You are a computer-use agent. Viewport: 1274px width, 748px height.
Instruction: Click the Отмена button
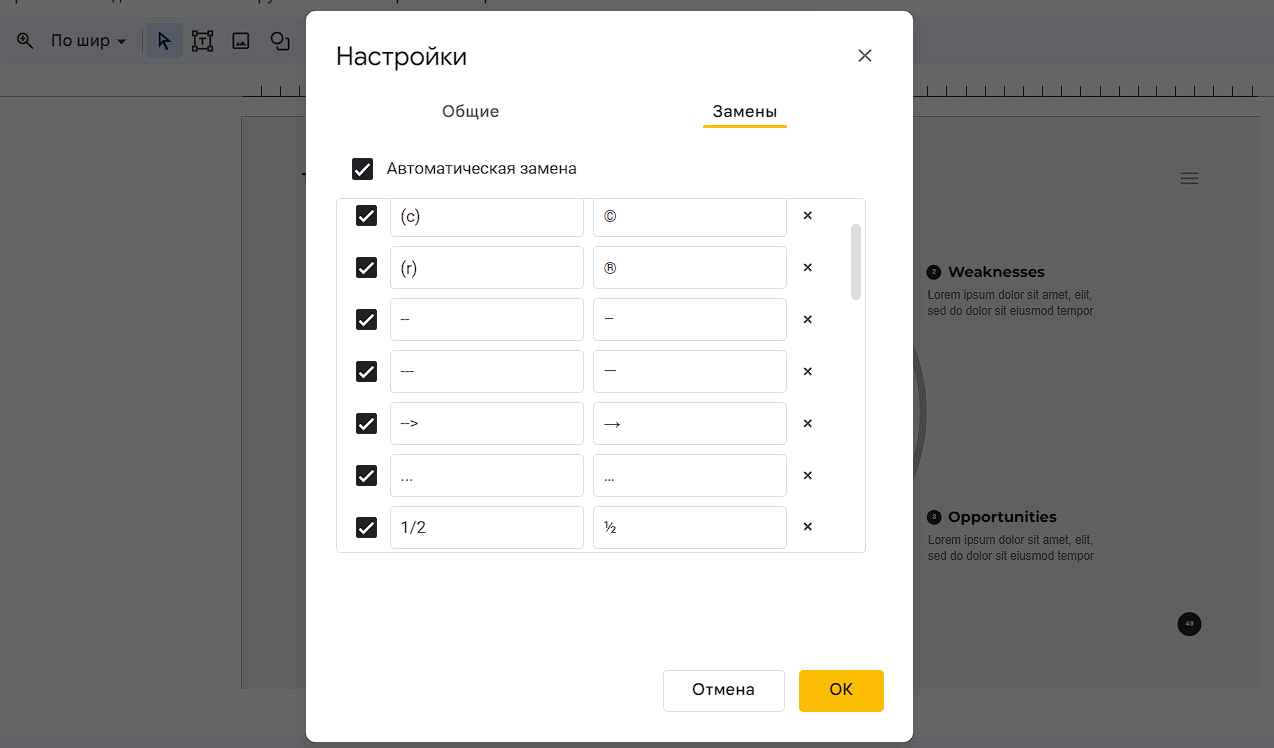click(723, 690)
